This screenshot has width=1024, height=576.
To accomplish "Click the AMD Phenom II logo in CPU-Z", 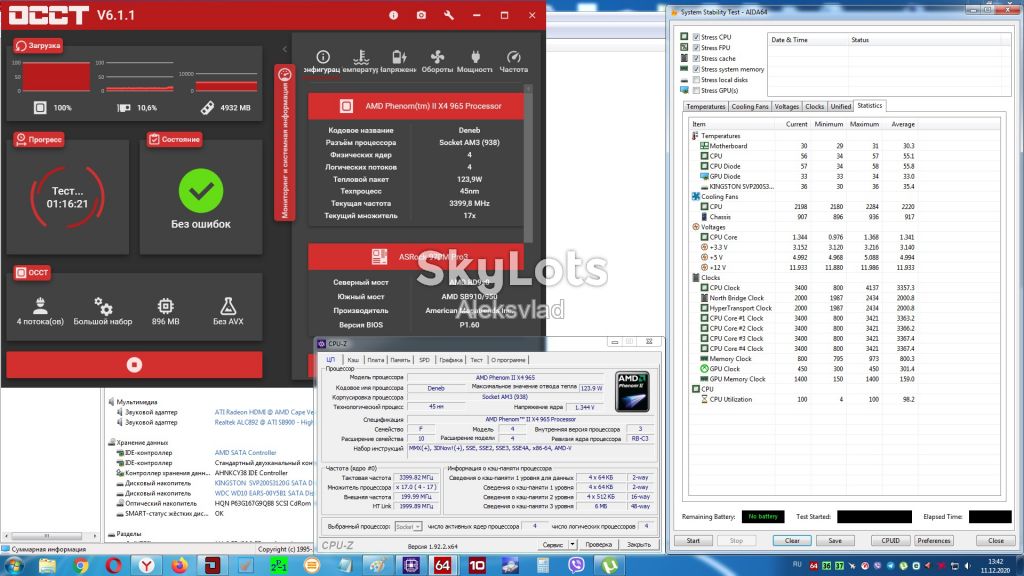I will click(632, 392).
